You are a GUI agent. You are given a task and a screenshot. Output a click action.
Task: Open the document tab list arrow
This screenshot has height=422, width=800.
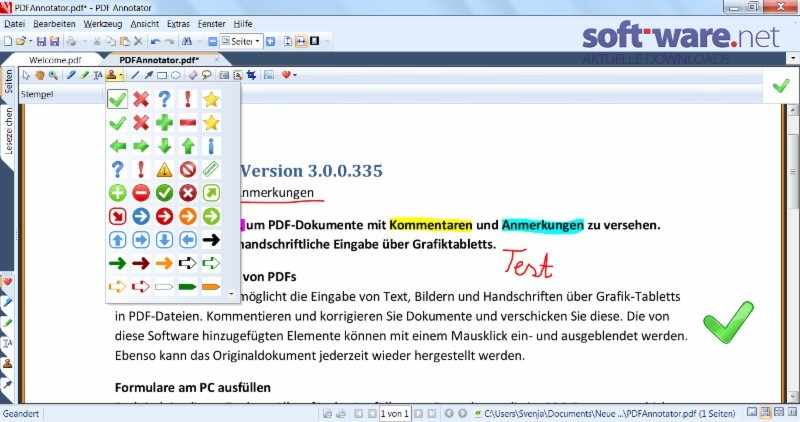(x=792, y=59)
